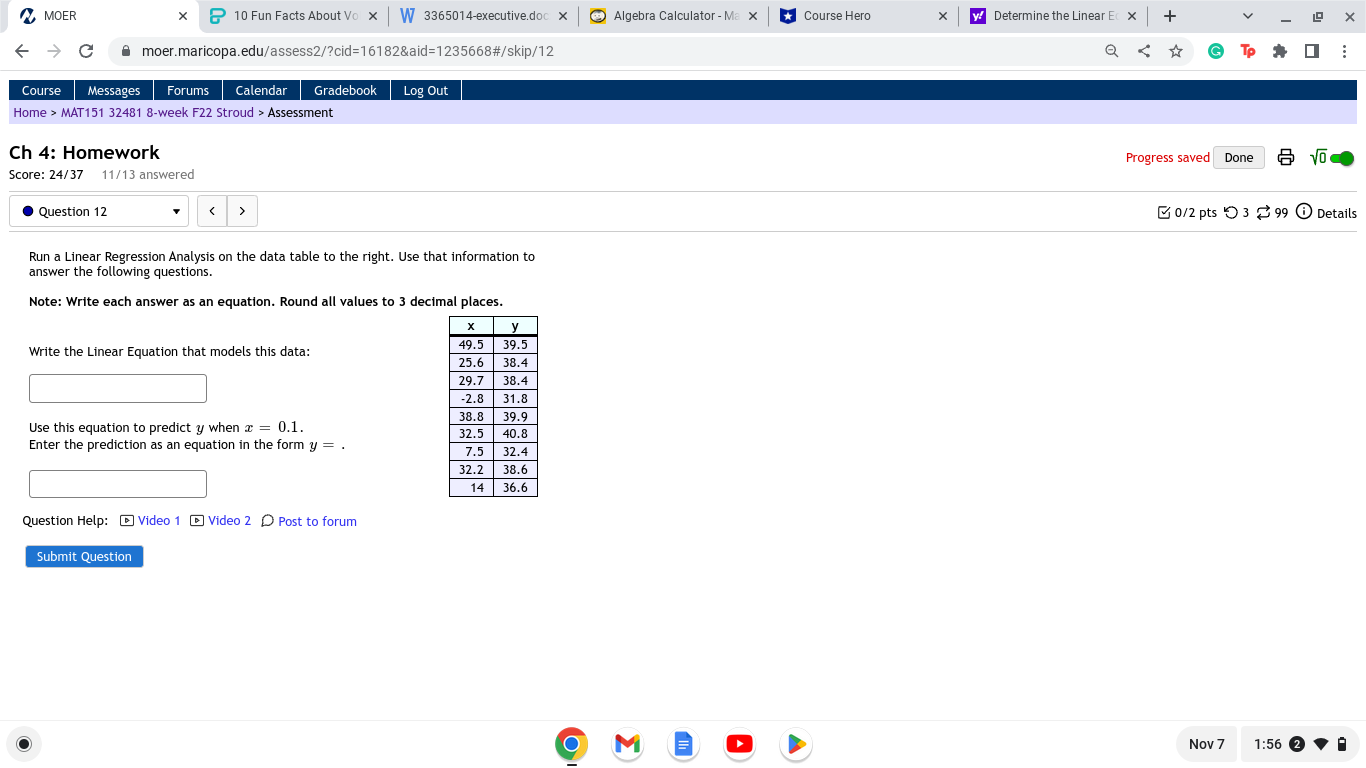
Task: Open YouTube from the shelf
Action: point(739,744)
